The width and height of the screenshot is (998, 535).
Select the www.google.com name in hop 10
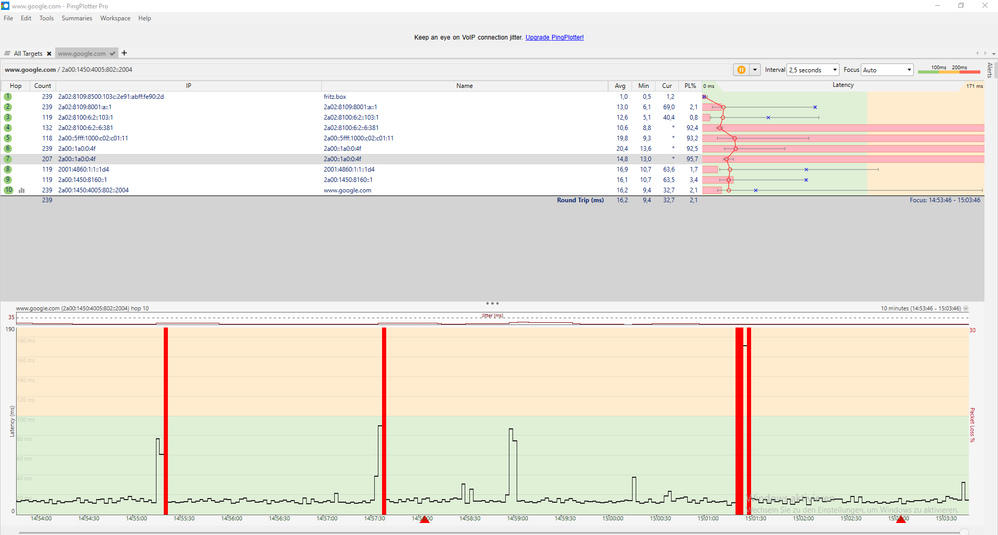tap(347, 190)
